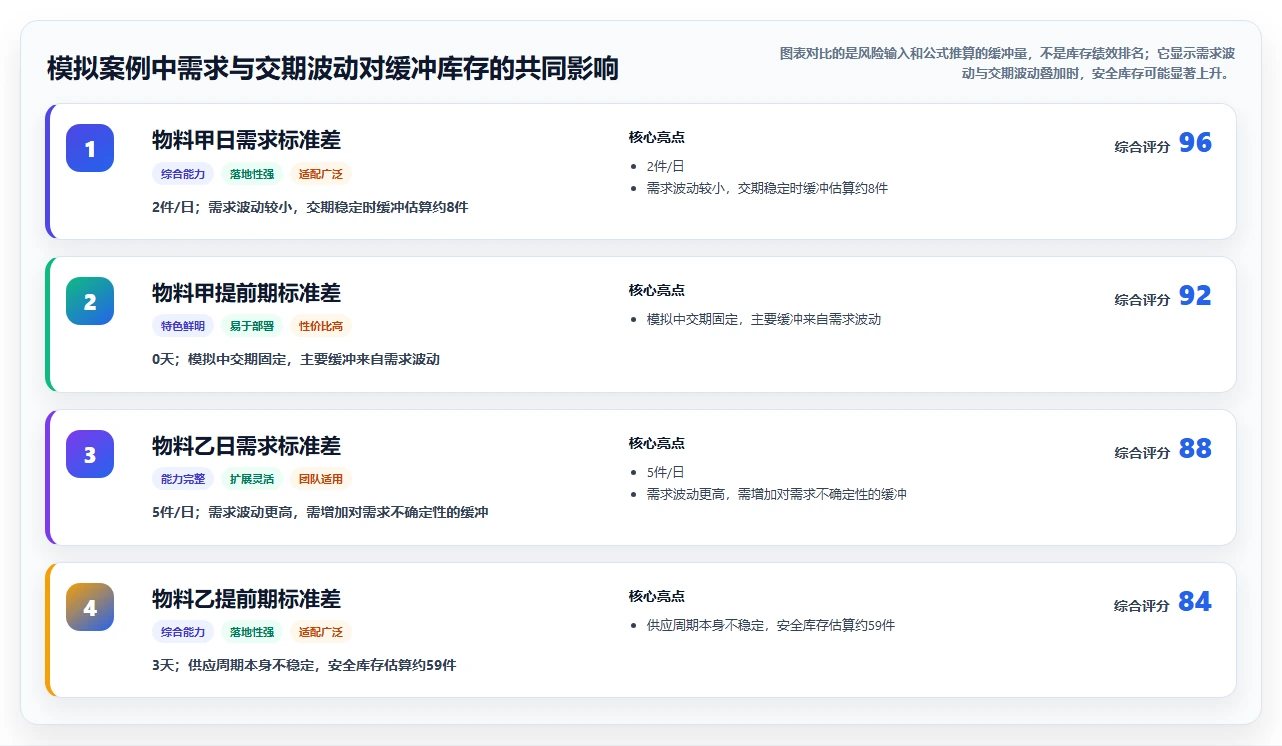Click the 综合评分 label beside score 96

(1142, 147)
